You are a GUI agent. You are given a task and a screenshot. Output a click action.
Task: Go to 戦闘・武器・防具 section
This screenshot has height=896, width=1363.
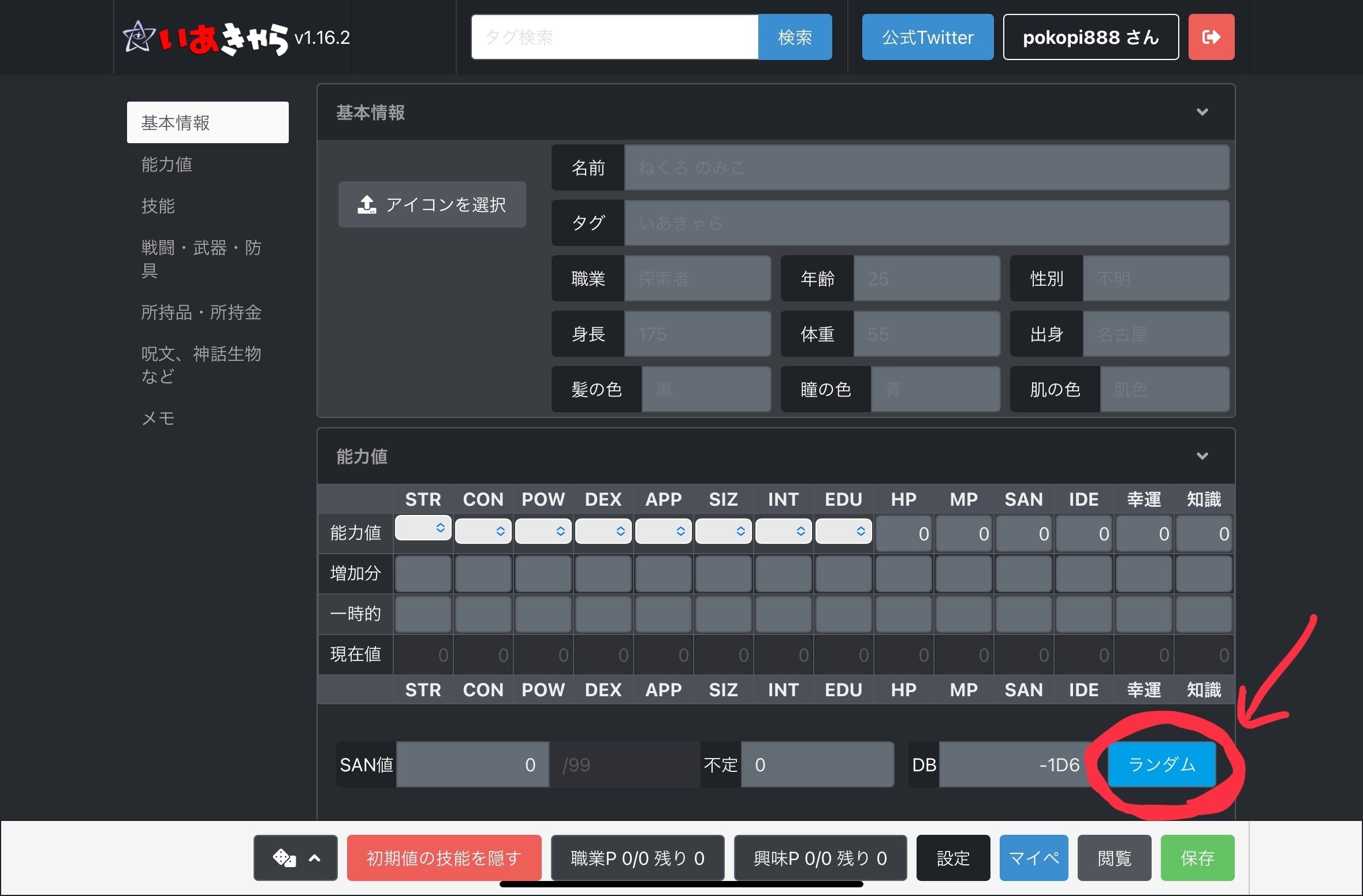tap(208, 259)
